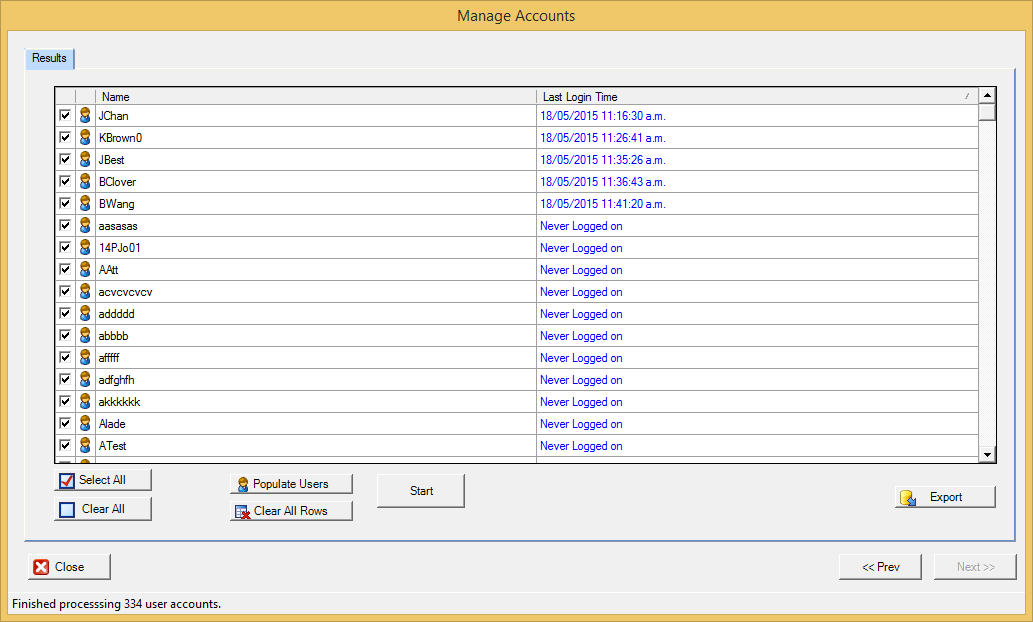The image size is (1033, 622).
Task: Click the database icon on Export button
Action: pyautogui.click(x=908, y=498)
